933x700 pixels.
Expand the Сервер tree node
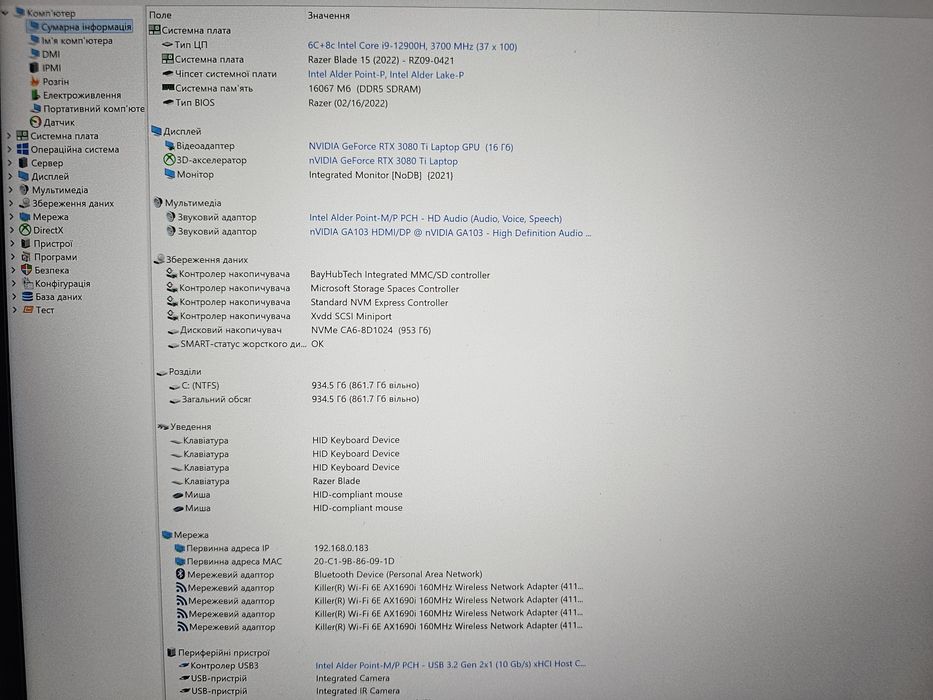tap(10, 162)
